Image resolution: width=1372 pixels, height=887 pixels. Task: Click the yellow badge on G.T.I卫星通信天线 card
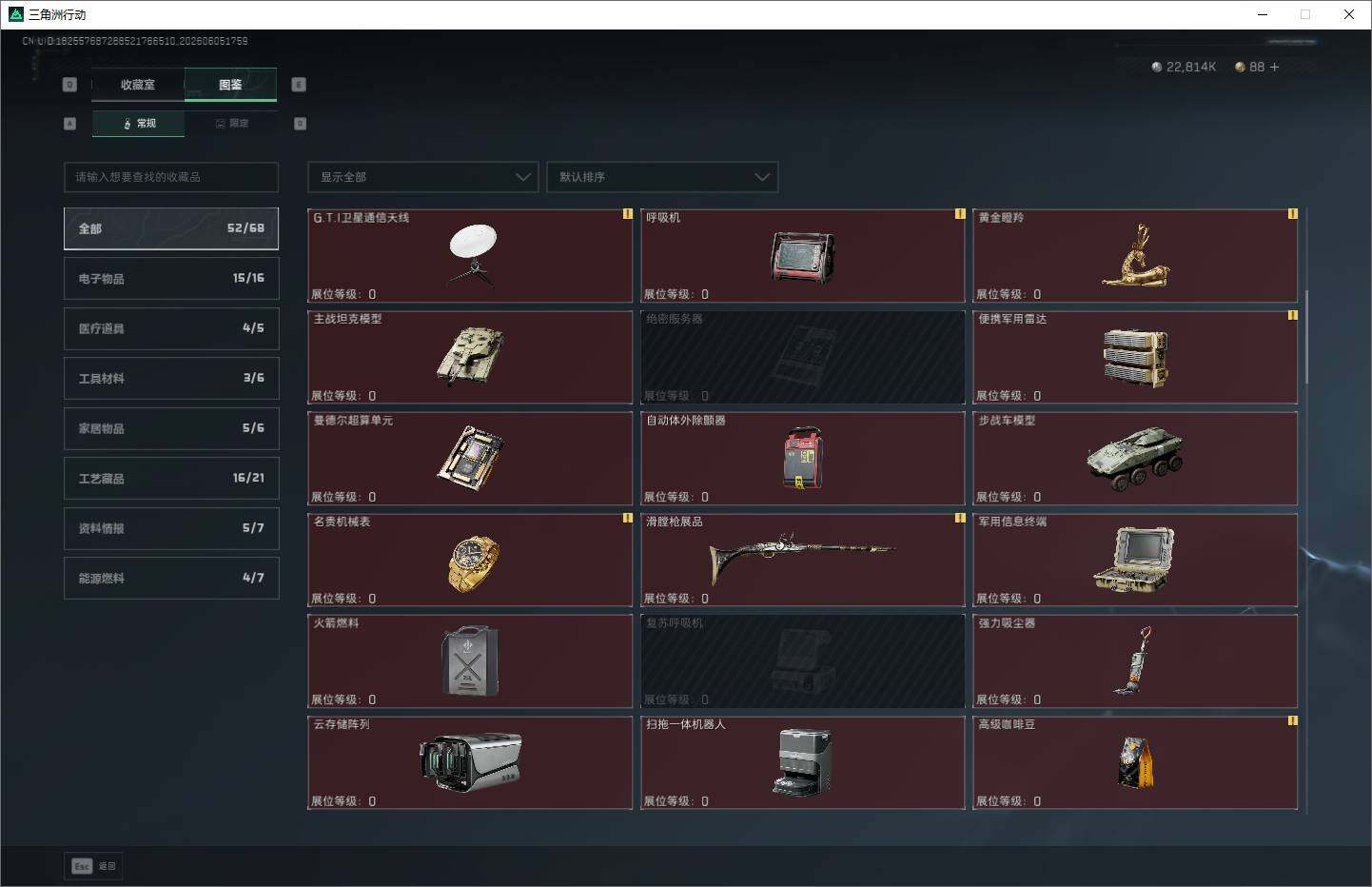(627, 214)
